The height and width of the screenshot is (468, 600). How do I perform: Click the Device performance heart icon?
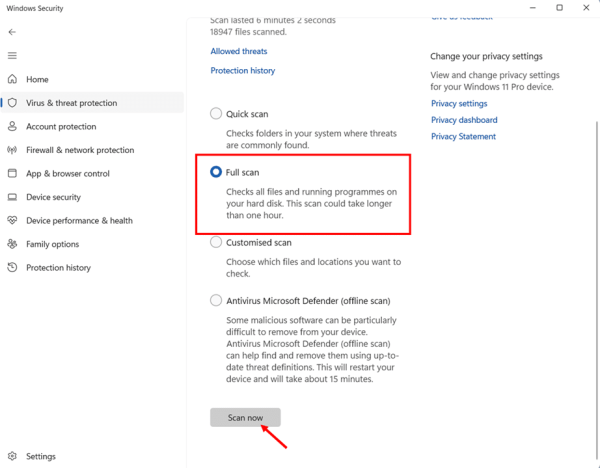coord(12,220)
